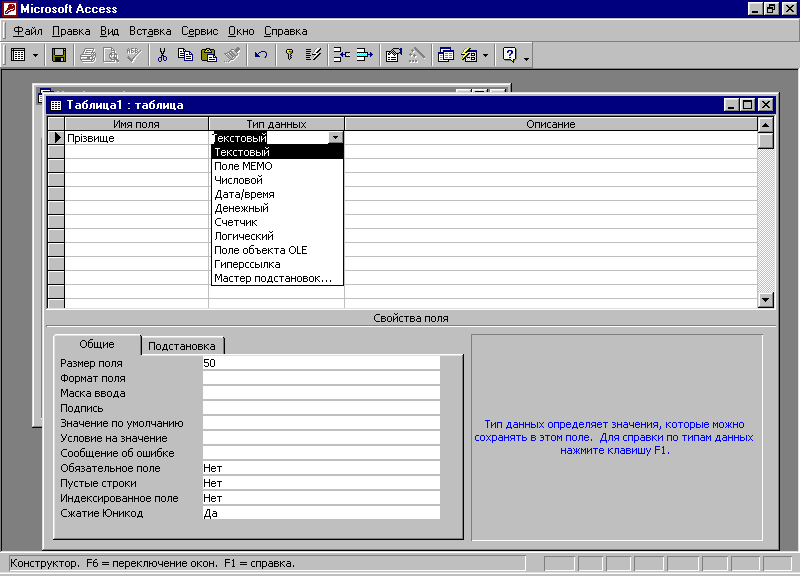800x576 pixels.
Task: Click the Прізвище field name cell
Action: pos(137,138)
